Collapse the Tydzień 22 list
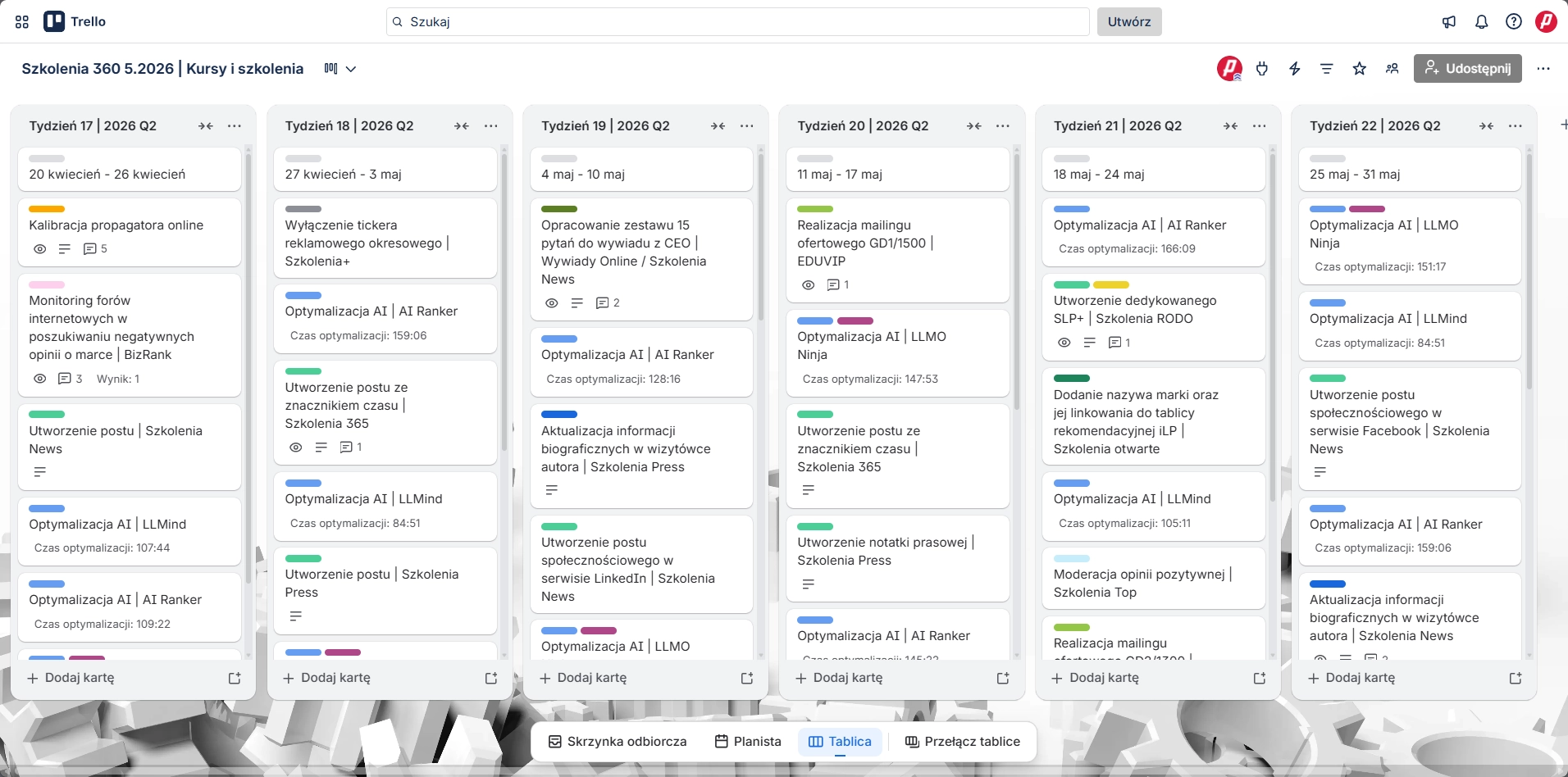This screenshot has width=1568, height=777. point(1487,126)
